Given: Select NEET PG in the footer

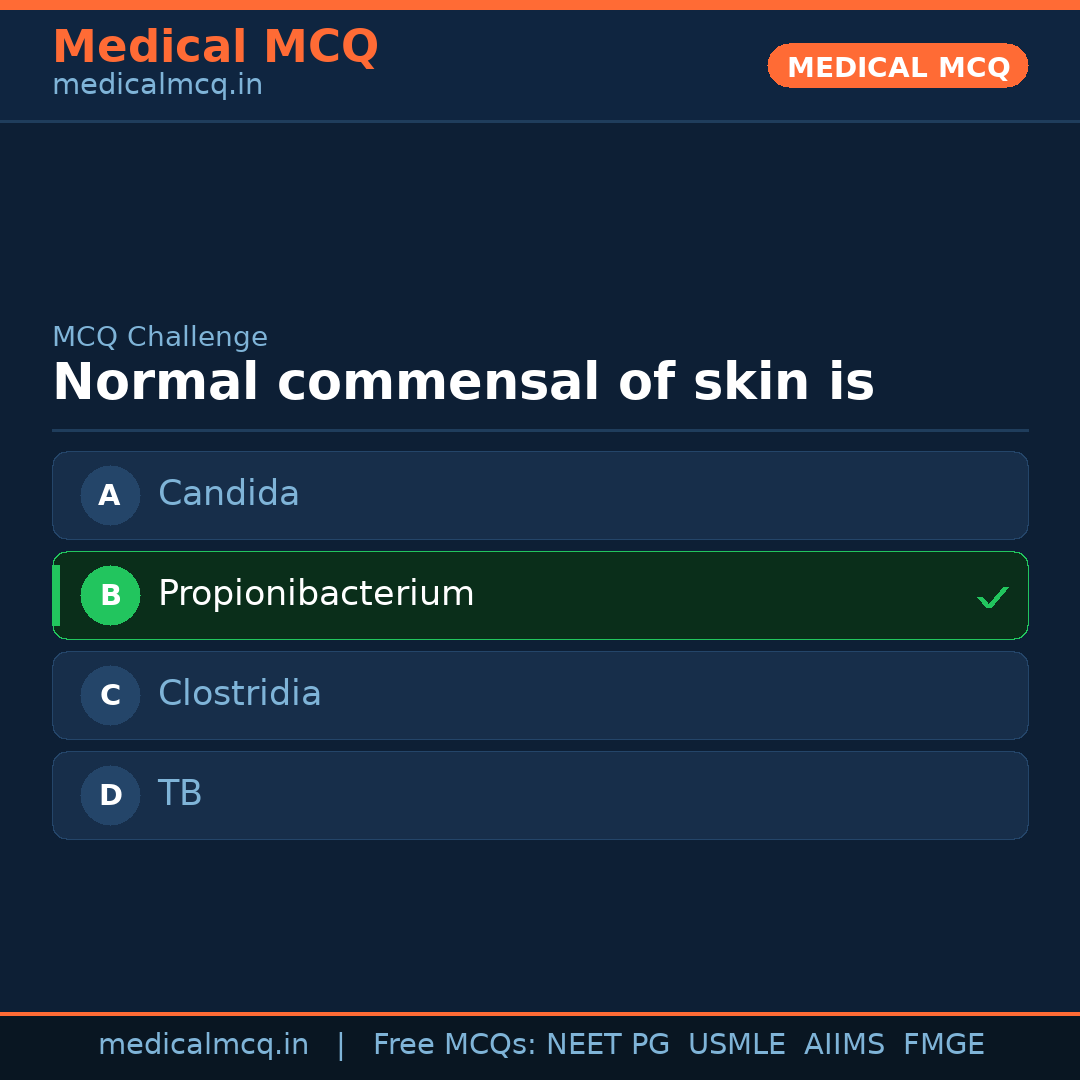Looking at the screenshot, I should (608, 1045).
